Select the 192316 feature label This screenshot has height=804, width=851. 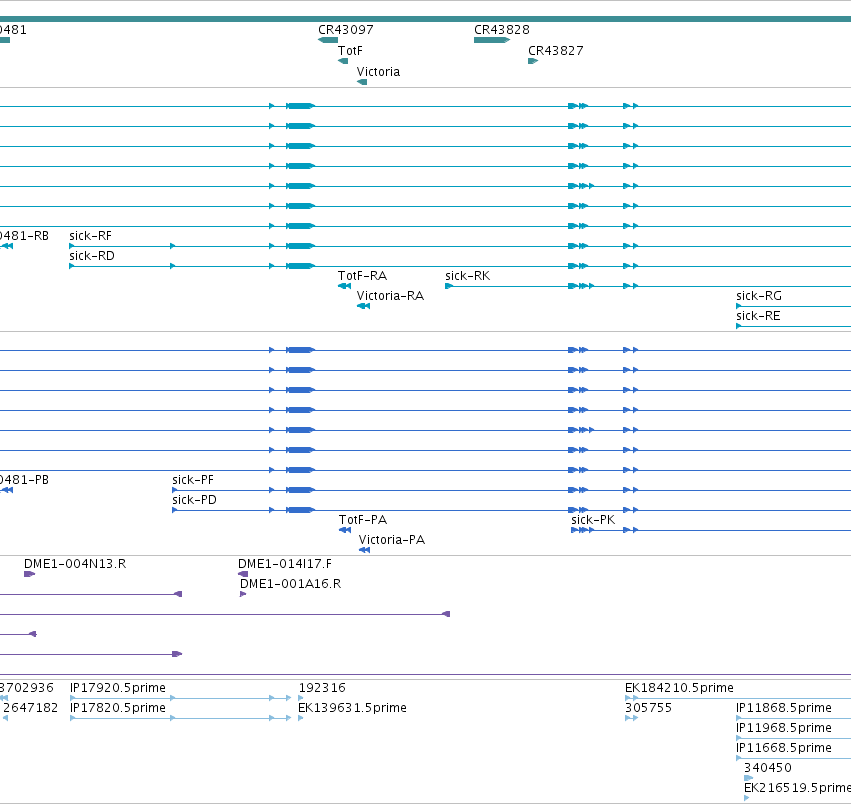click(322, 688)
